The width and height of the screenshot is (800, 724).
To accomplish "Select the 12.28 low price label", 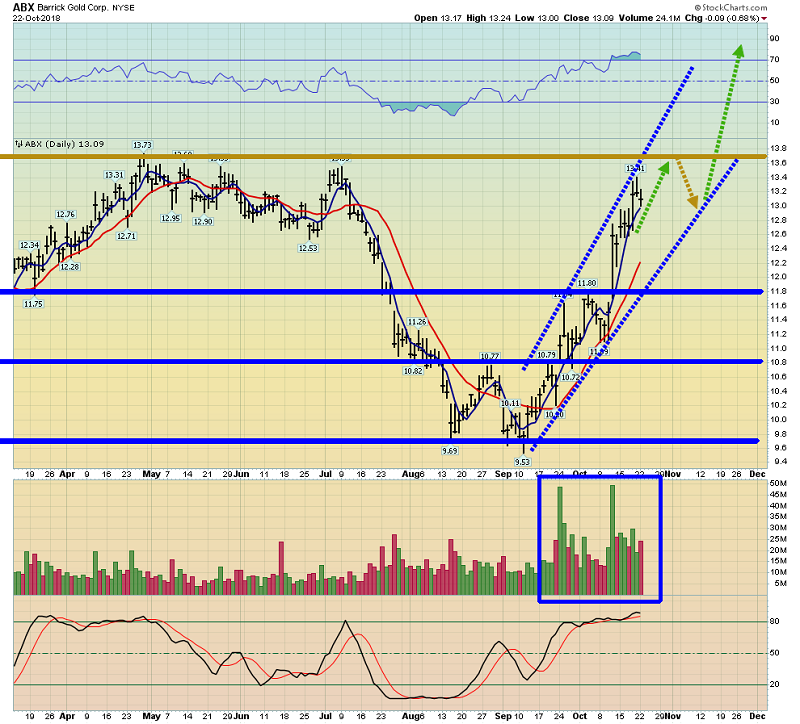I will click(70, 267).
